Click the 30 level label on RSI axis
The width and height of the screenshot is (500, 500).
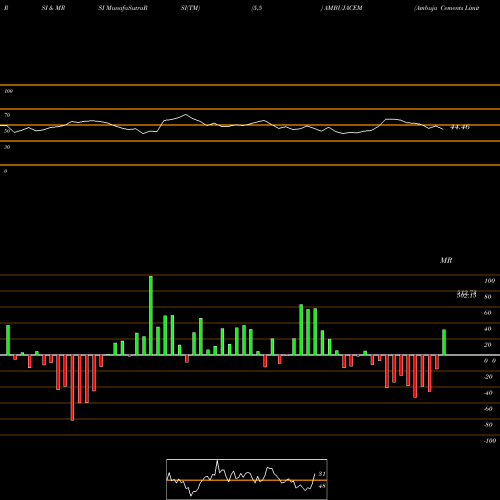7,147
